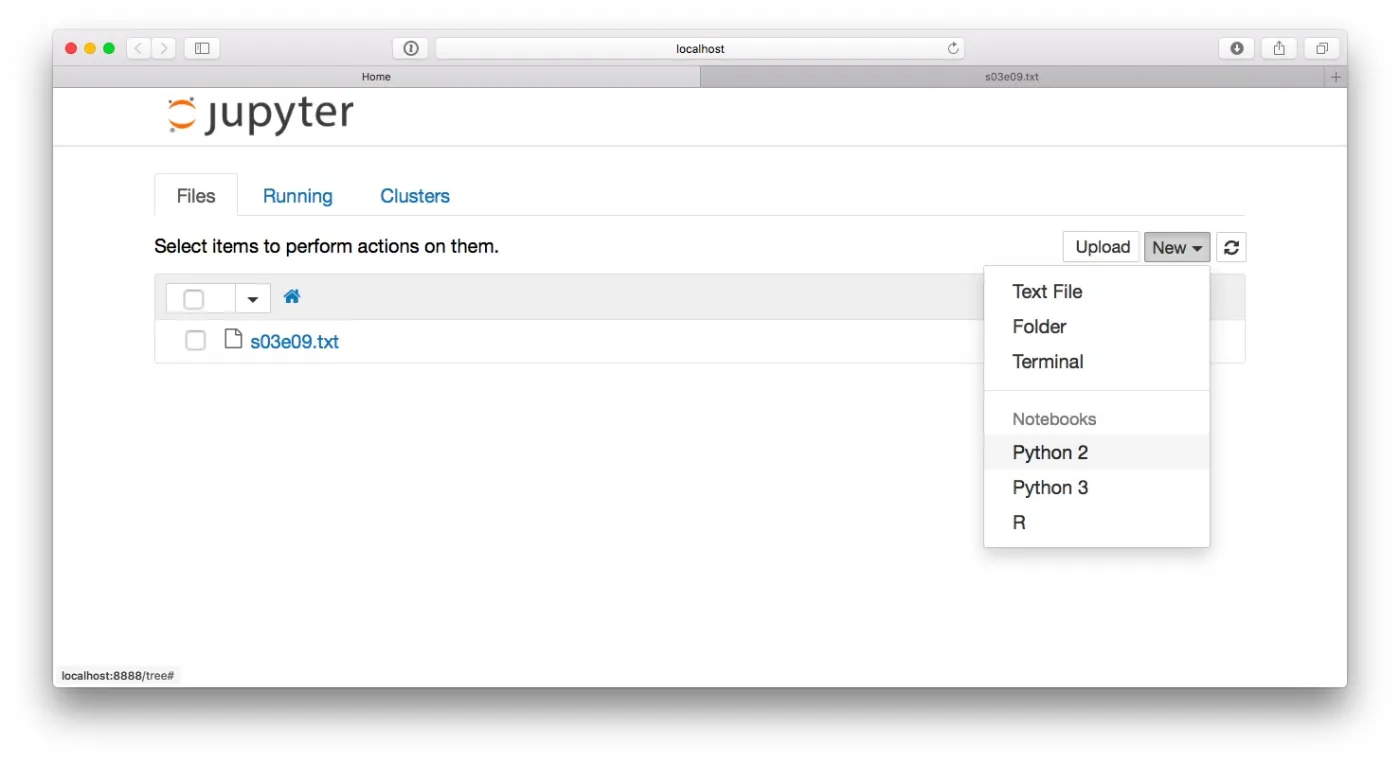Image resolution: width=1400 pixels, height=763 pixels.
Task: Refresh the notebook list
Action: [1231, 247]
